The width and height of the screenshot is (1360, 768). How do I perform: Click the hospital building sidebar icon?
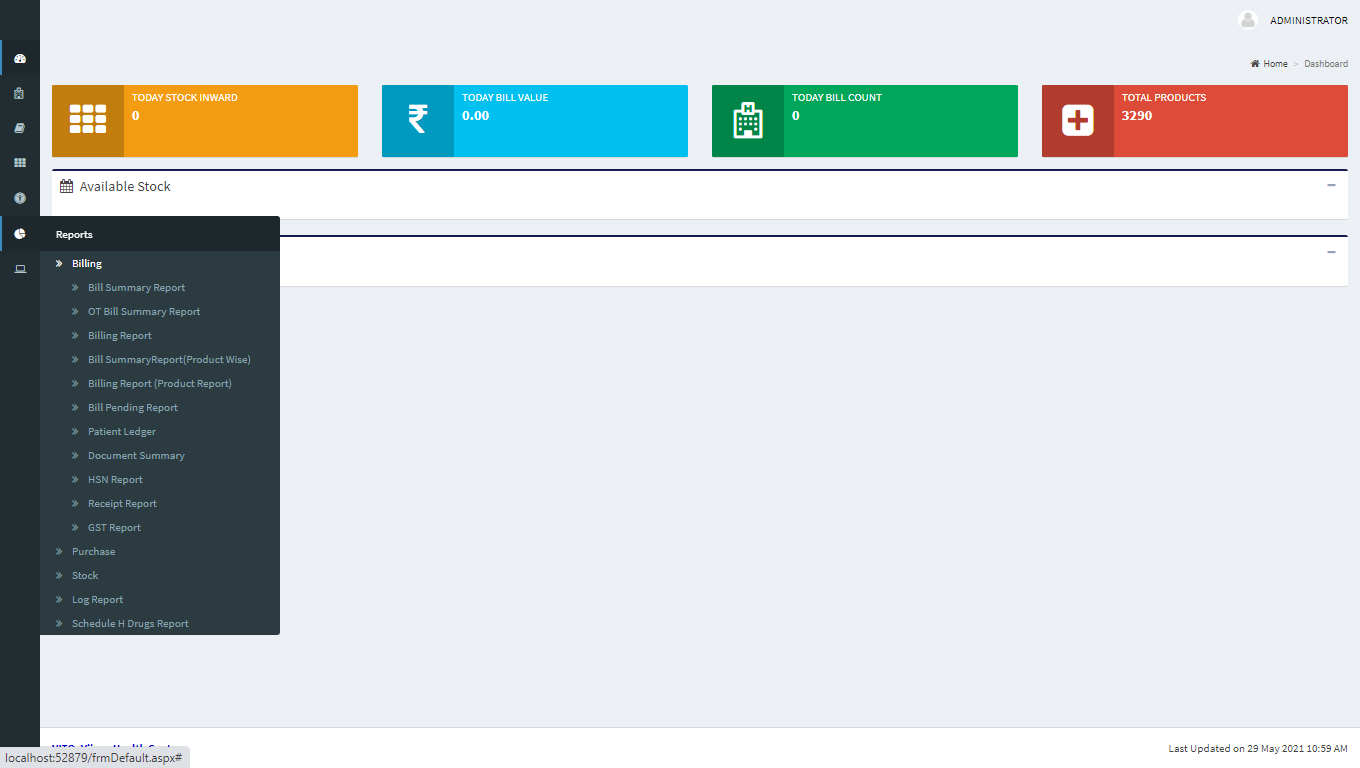tap(20, 94)
